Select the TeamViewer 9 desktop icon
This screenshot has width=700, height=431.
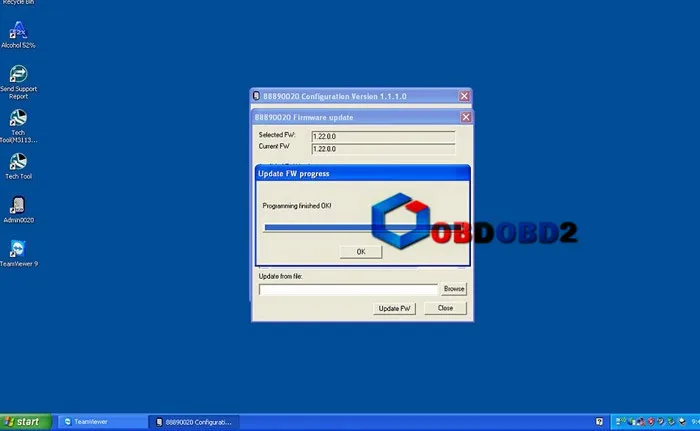click(x=18, y=253)
